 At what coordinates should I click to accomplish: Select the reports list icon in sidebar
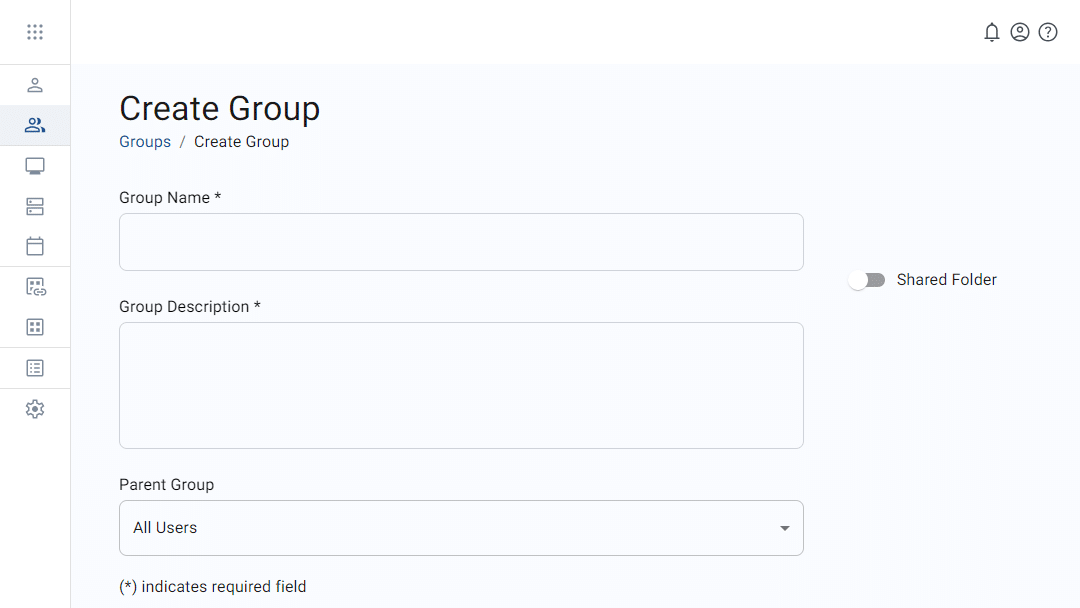click(x=35, y=367)
